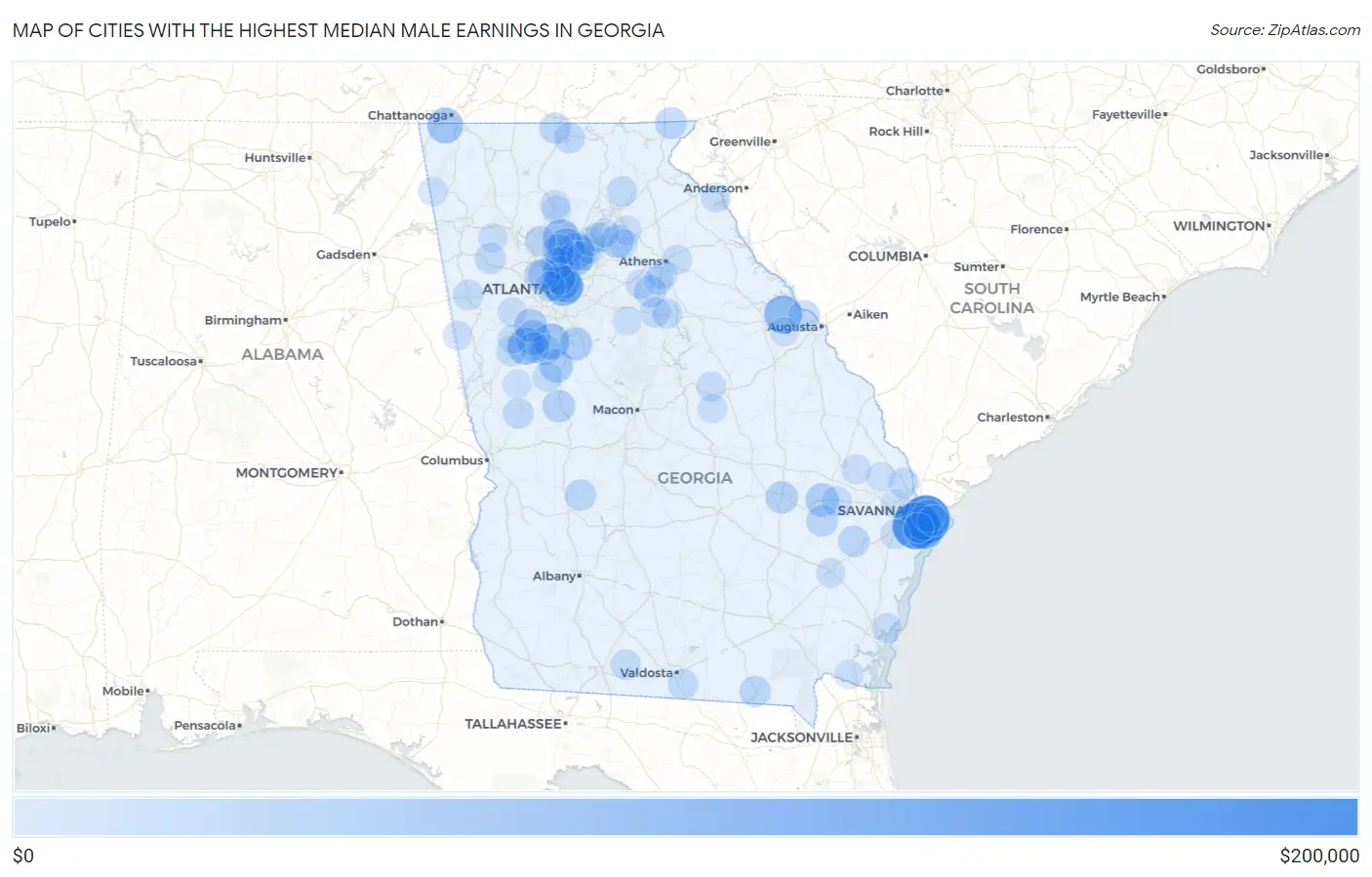Click the Athens city label
Image resolution: width=1372 pixels, height=877 pixels.
641,261
